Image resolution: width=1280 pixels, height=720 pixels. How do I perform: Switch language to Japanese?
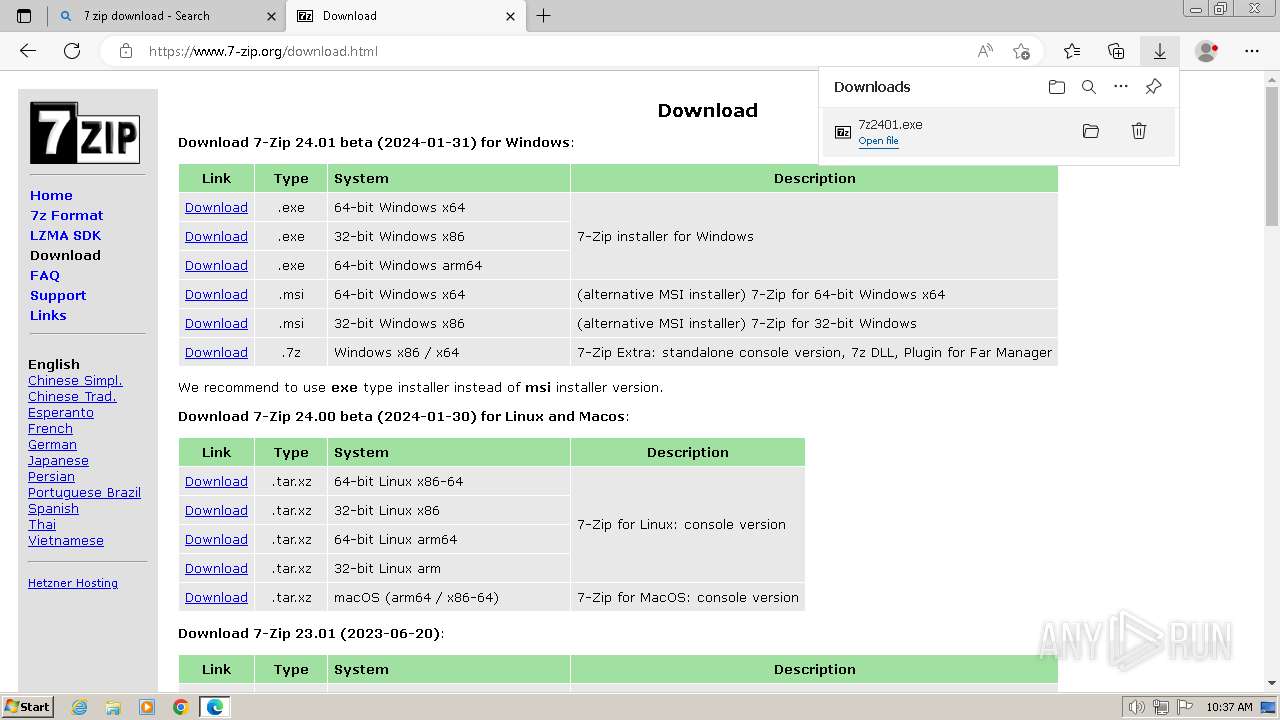pos(58,460)
